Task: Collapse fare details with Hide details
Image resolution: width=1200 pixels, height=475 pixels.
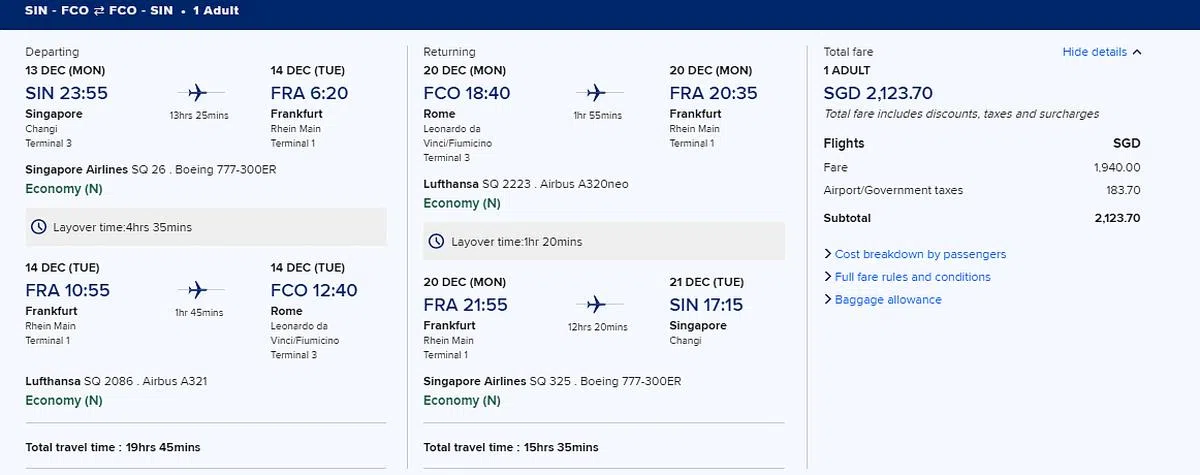Action: 1094,52
